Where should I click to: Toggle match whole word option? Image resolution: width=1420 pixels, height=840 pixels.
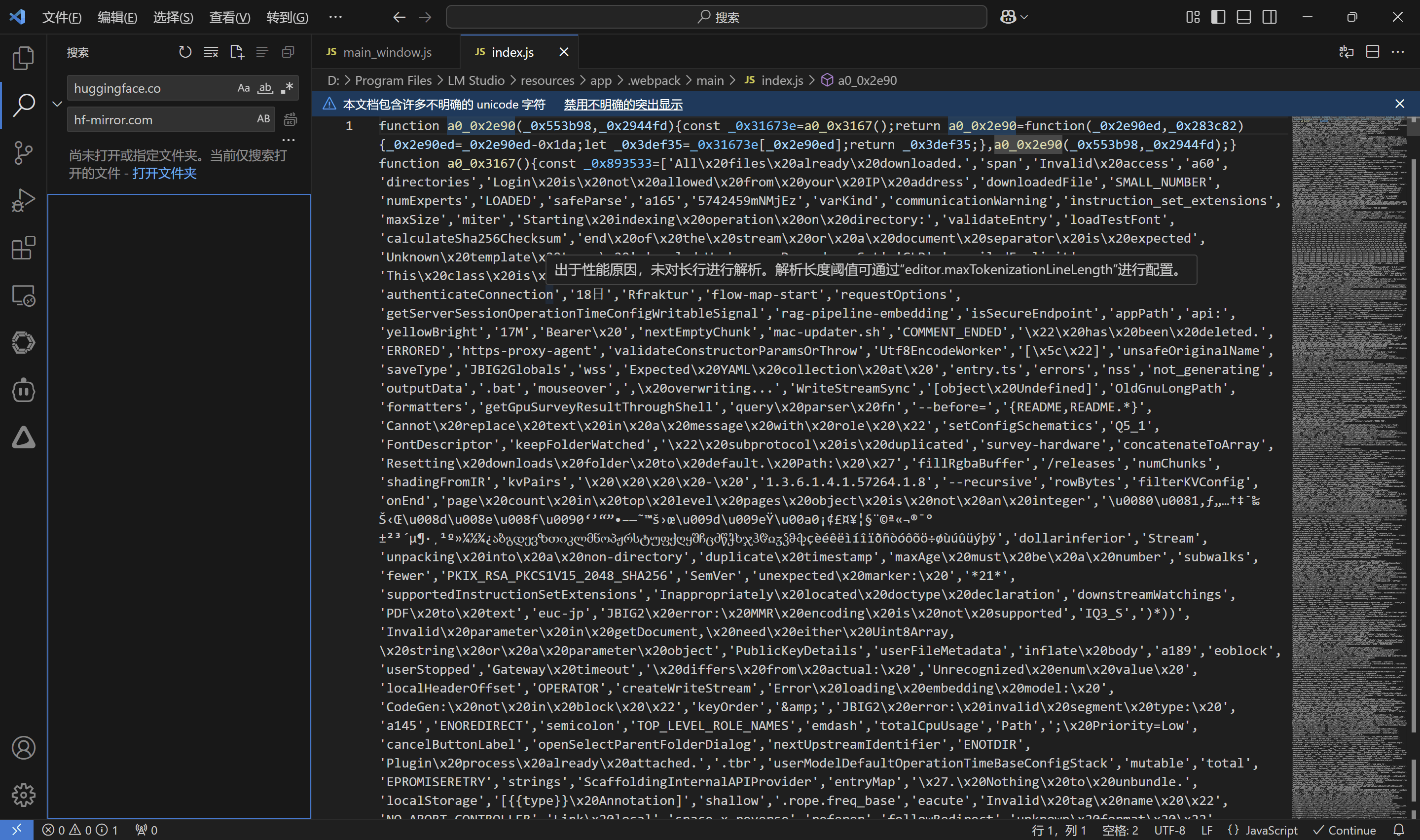[x=265, y=88]
